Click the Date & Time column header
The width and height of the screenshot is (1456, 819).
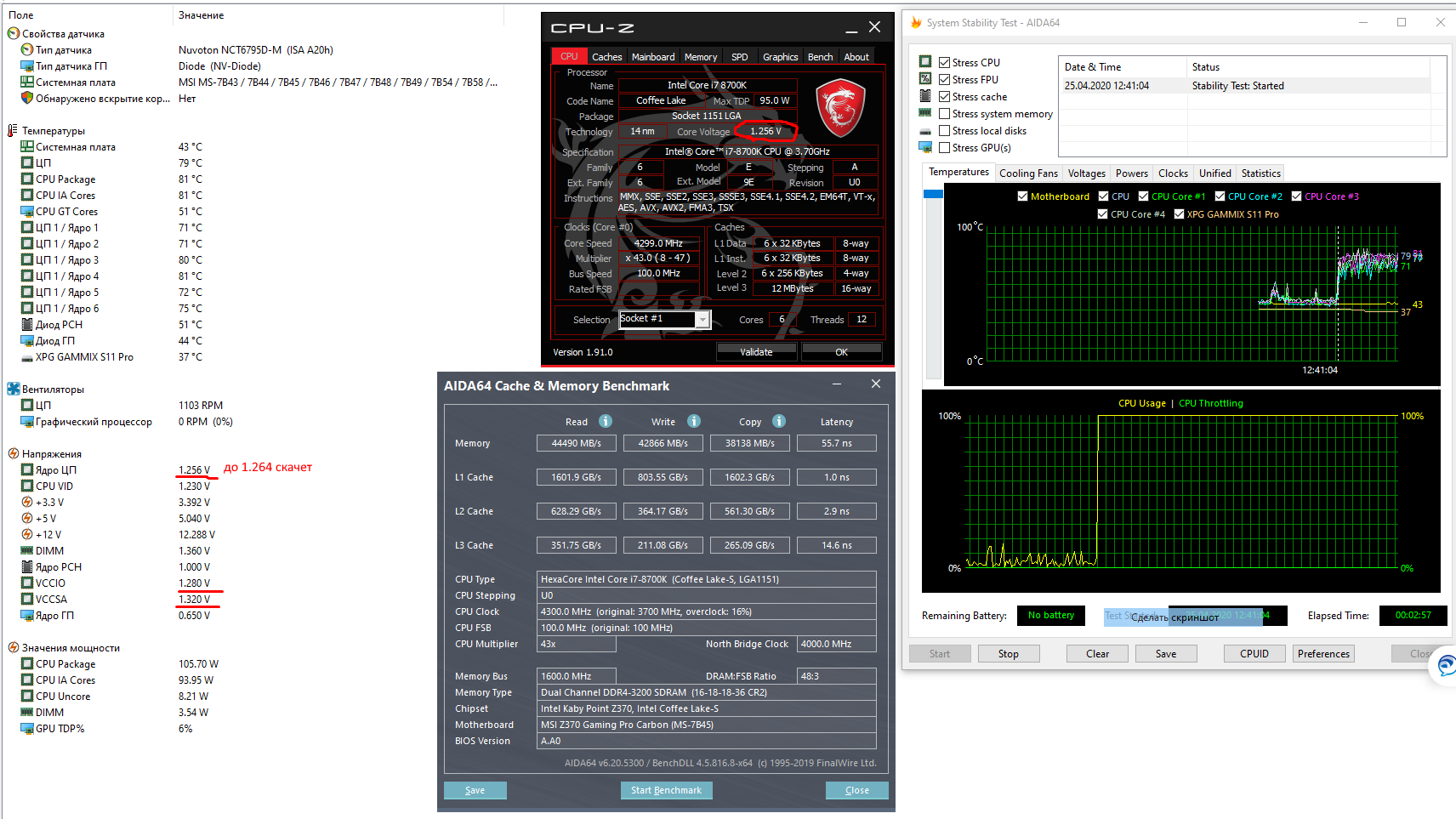point(1123,67)
